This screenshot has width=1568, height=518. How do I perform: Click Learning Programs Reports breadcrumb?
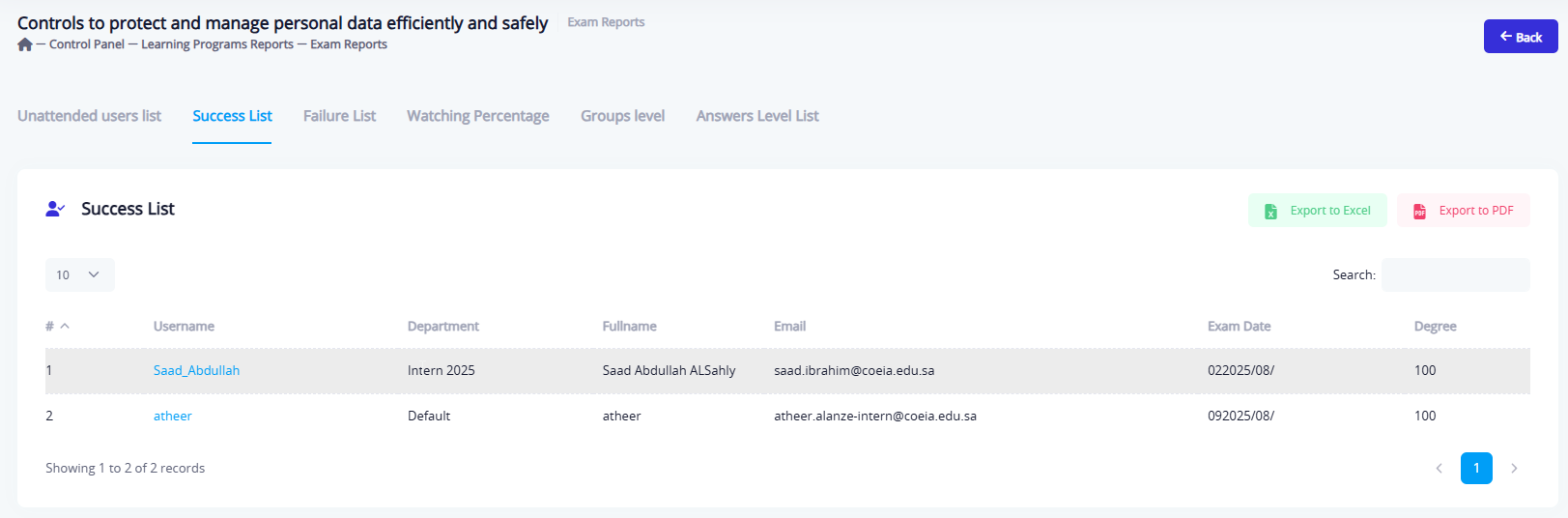pyautogui.click(x=217, y=44)
